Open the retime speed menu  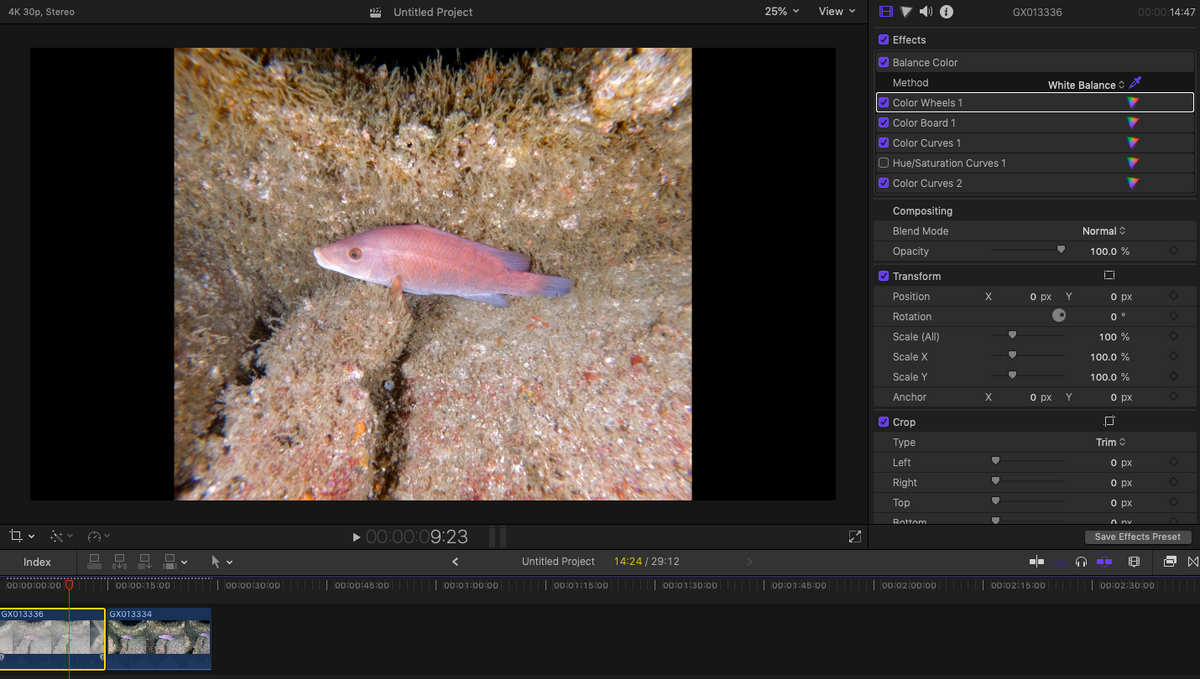click(99, 537)
